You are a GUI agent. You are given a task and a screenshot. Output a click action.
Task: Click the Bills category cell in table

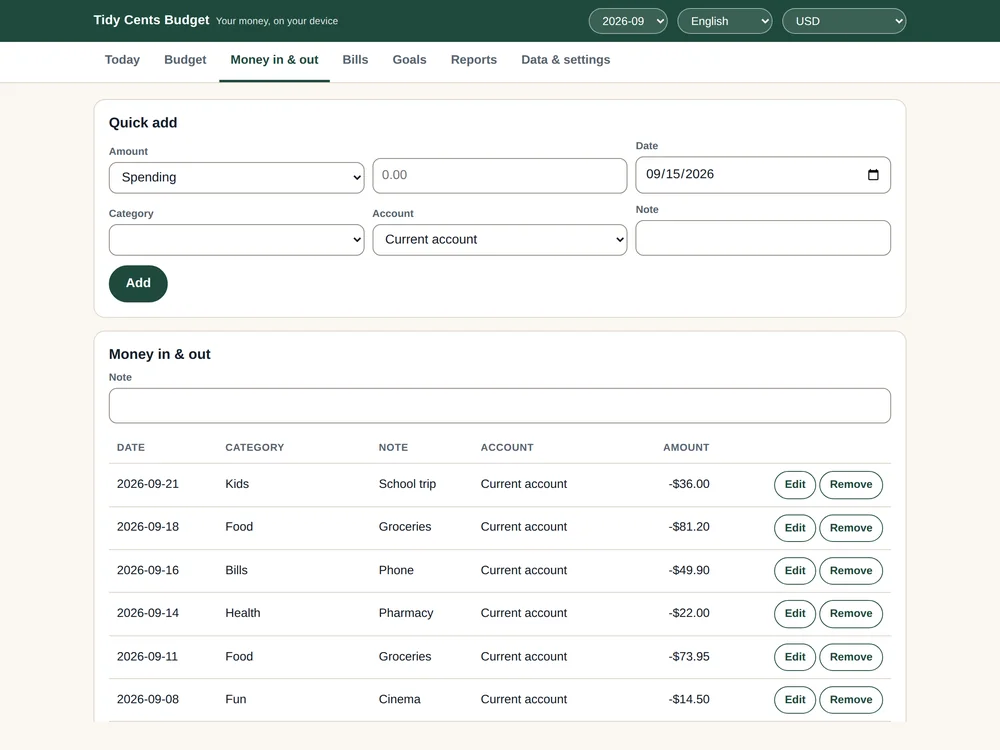(237, 570)
